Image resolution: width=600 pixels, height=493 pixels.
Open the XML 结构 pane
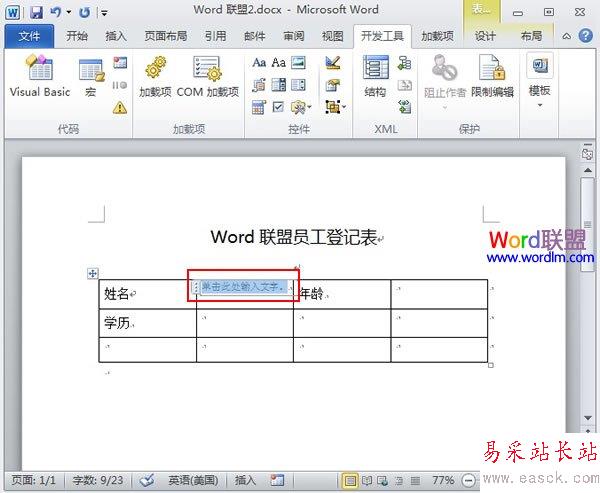tap(375, 76)
